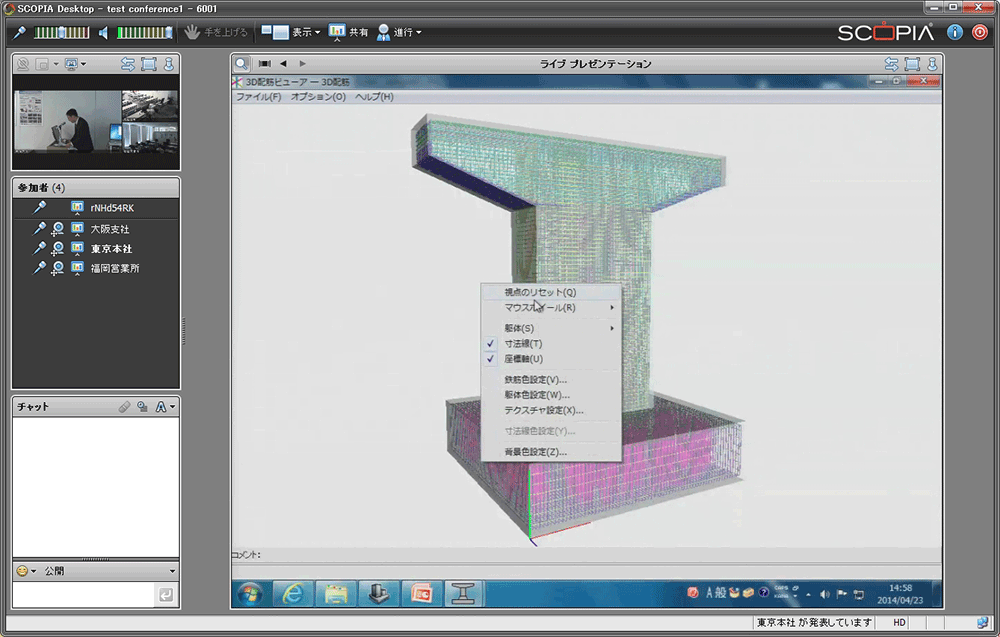Open the SCOPIA info icon
This screenshot has width=1000, height=637.
pyautogui.click(x=955, y=32)
